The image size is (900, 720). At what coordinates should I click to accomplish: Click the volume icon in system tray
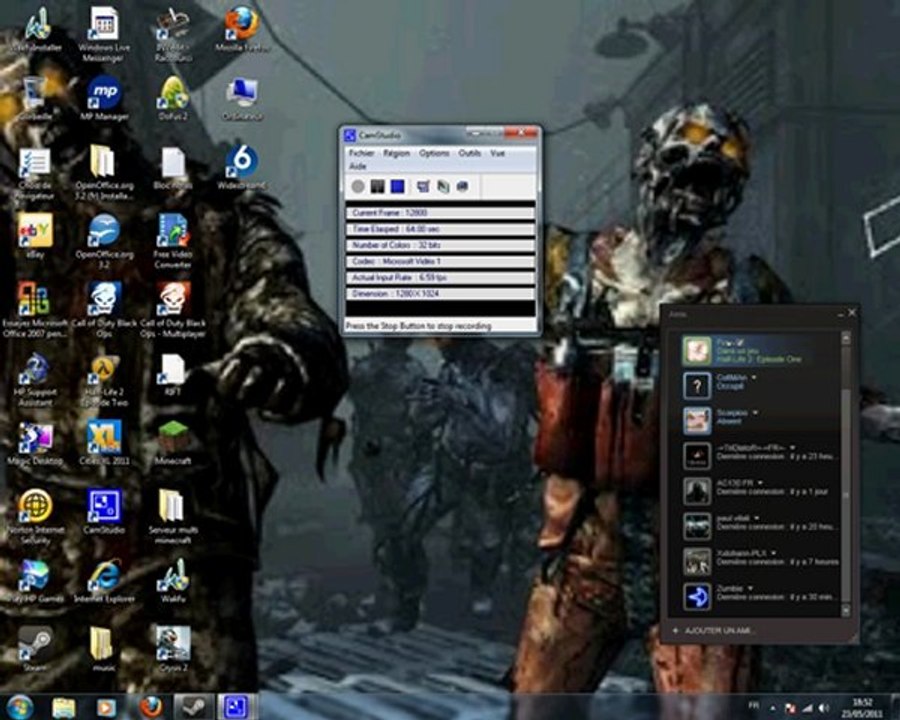click(824, 709)
